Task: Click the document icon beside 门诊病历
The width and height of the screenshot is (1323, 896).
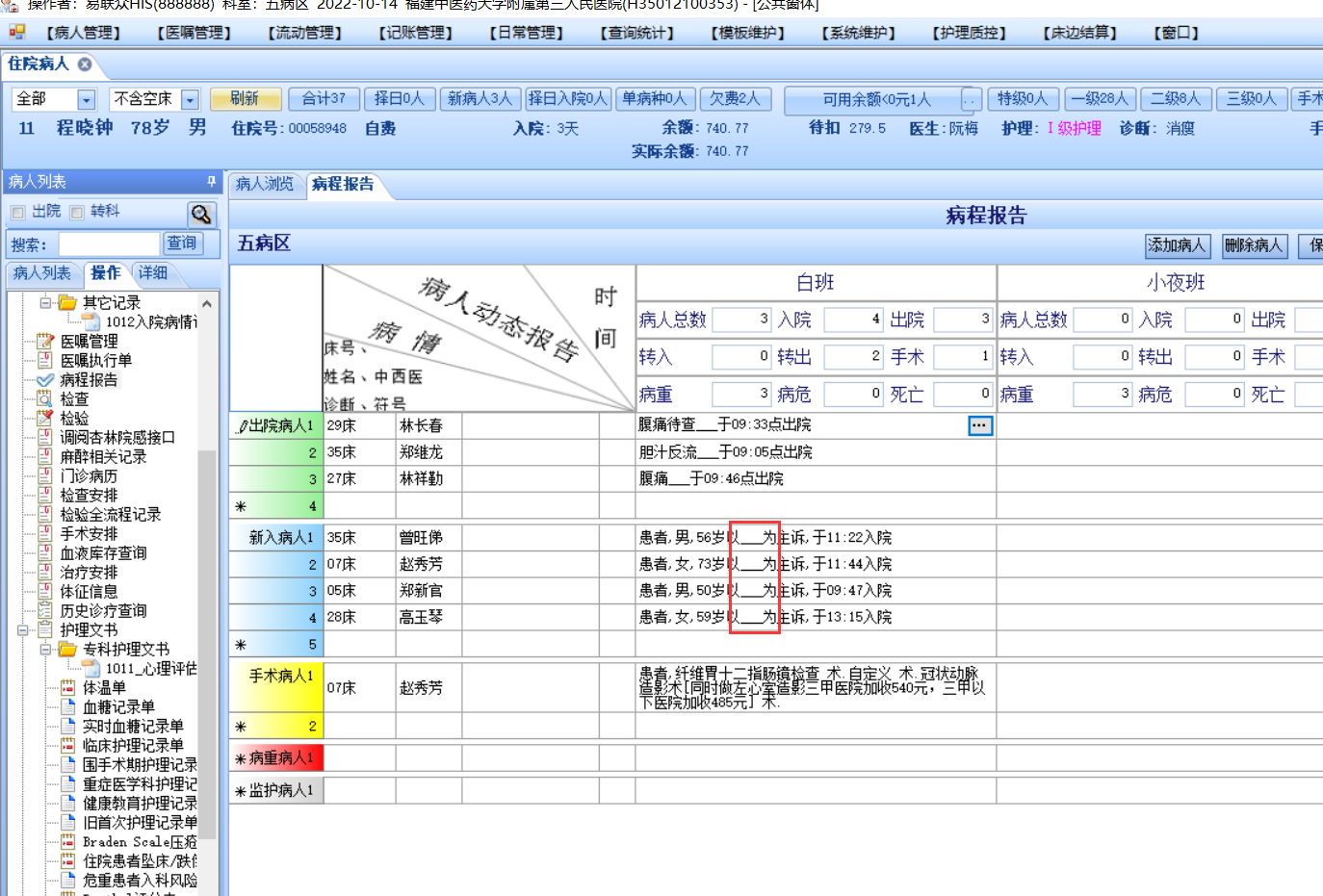Action: coord(44,475)
